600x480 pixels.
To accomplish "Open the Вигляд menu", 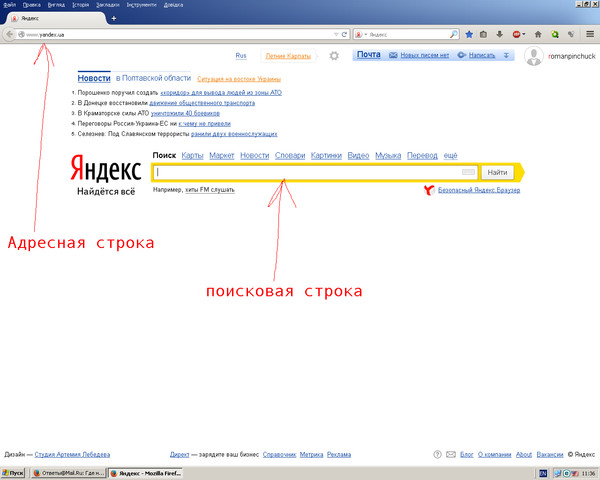I will point(56,5).
